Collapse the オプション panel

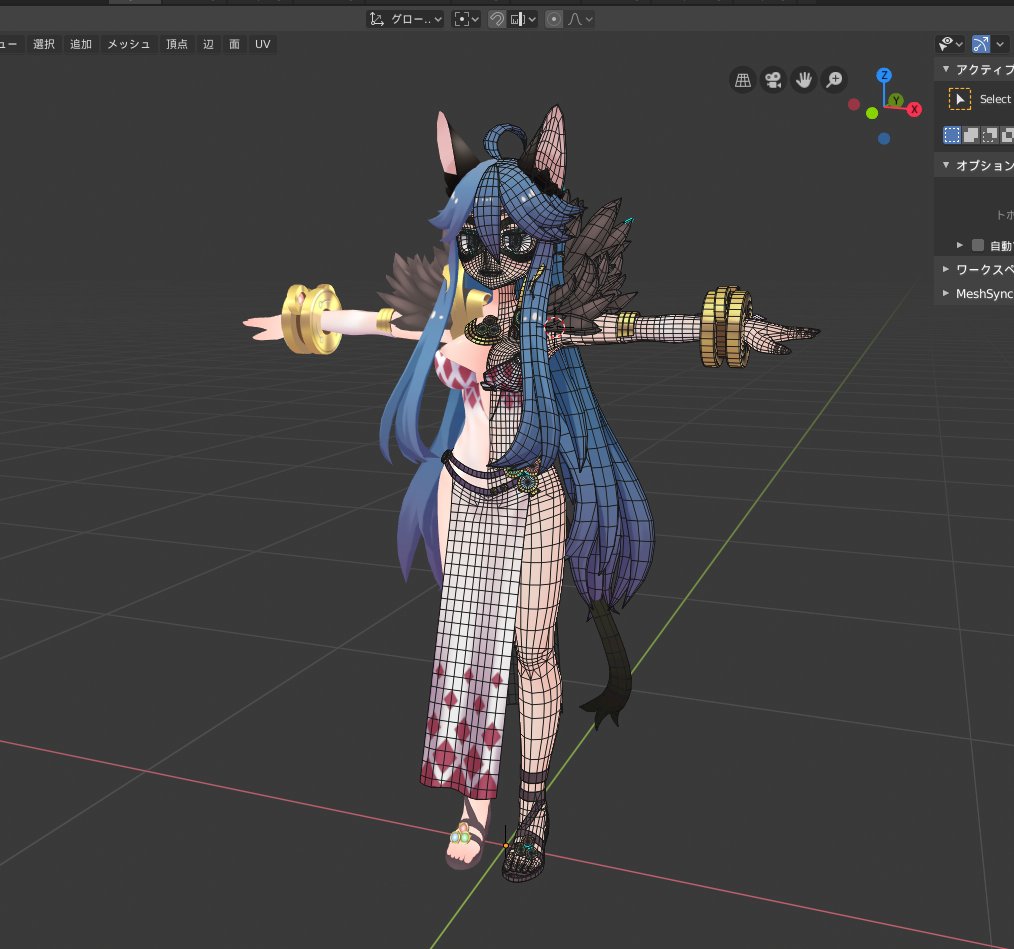click(946, 165)
